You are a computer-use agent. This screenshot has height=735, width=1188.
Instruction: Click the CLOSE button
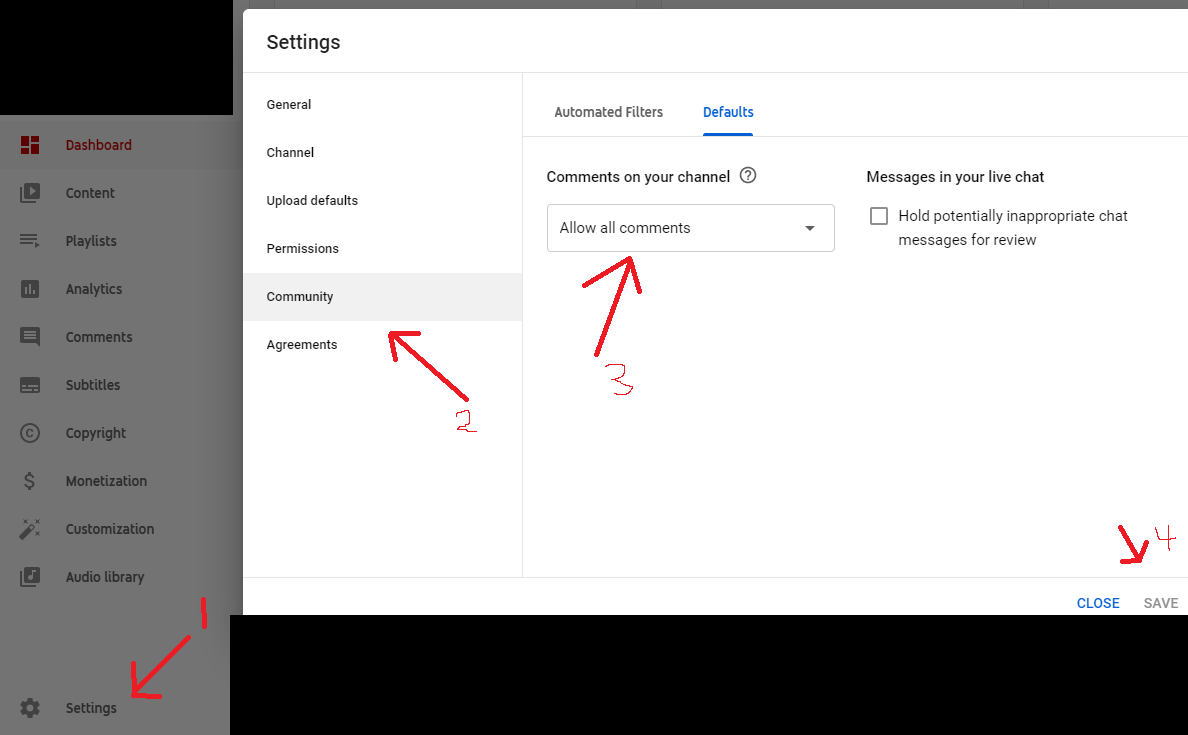[x=1098, y=603]
